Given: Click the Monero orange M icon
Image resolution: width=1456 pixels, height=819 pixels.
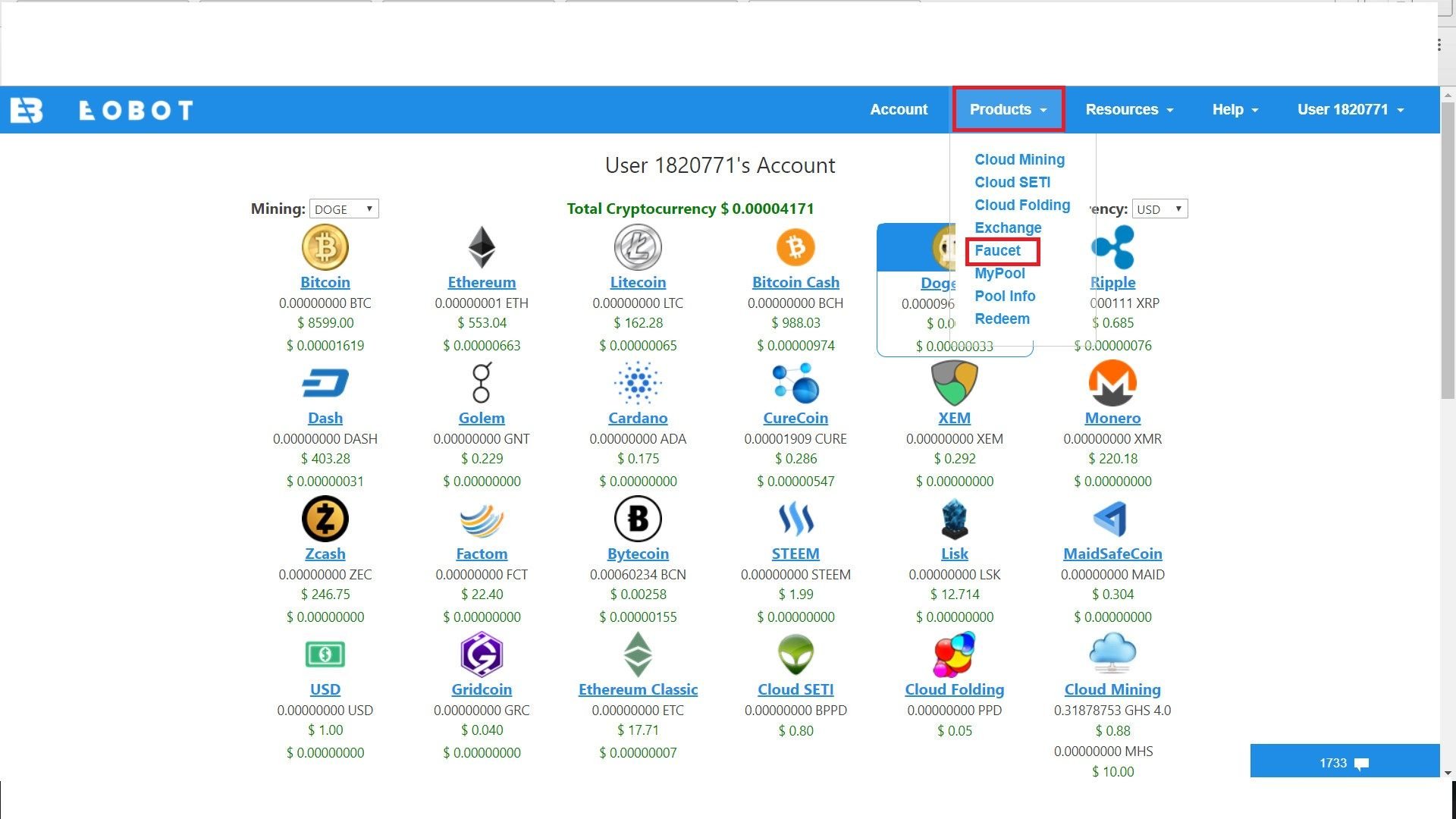Looking at the screenshot, I should point(1112,383).
